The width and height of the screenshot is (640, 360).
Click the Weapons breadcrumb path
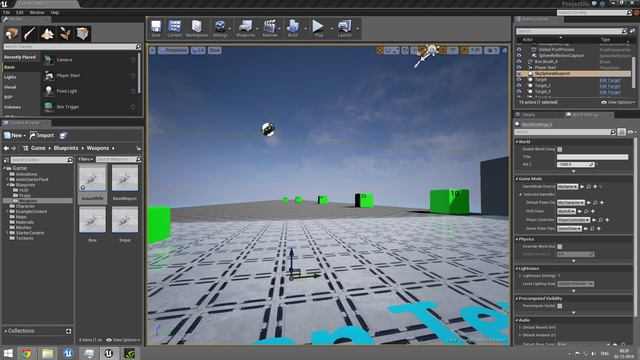(98, 148)
